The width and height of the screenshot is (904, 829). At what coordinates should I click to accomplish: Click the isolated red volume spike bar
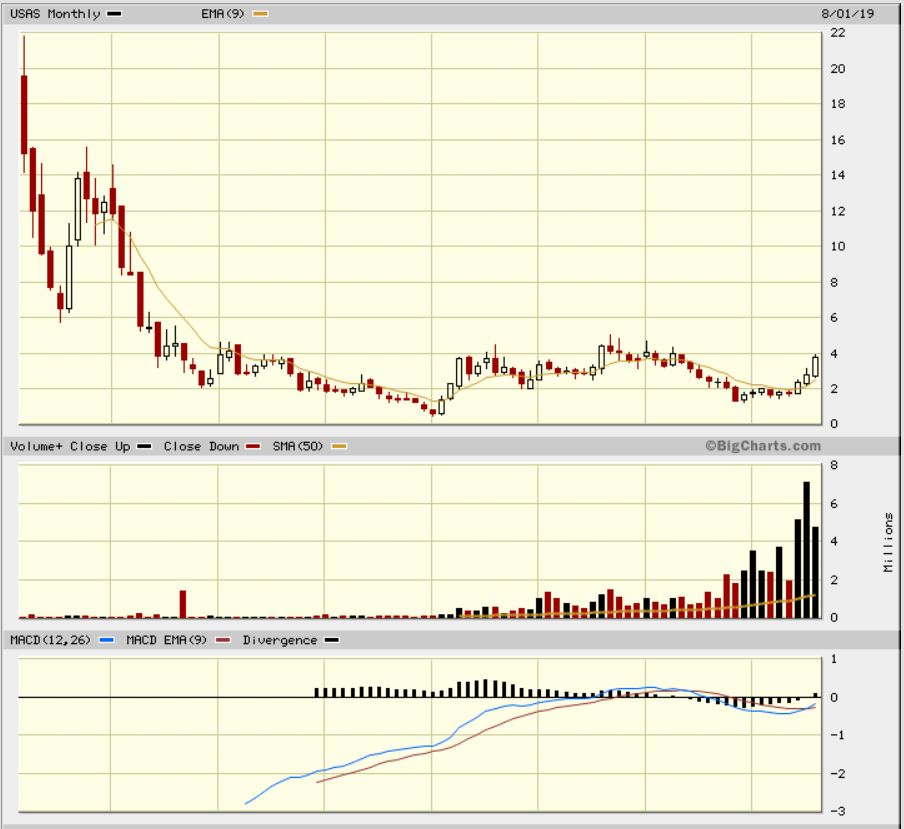[x=183, y=603]
